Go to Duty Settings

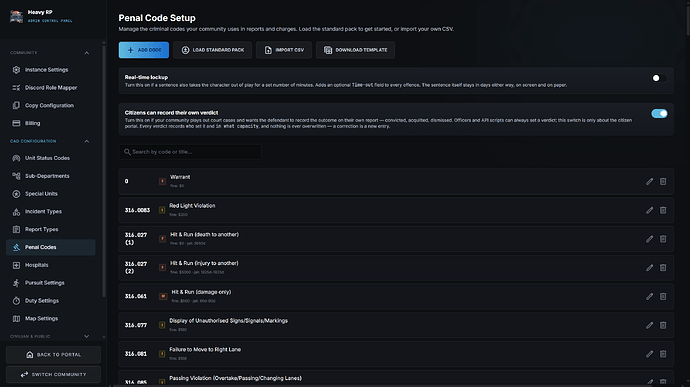tap(51, 301)
